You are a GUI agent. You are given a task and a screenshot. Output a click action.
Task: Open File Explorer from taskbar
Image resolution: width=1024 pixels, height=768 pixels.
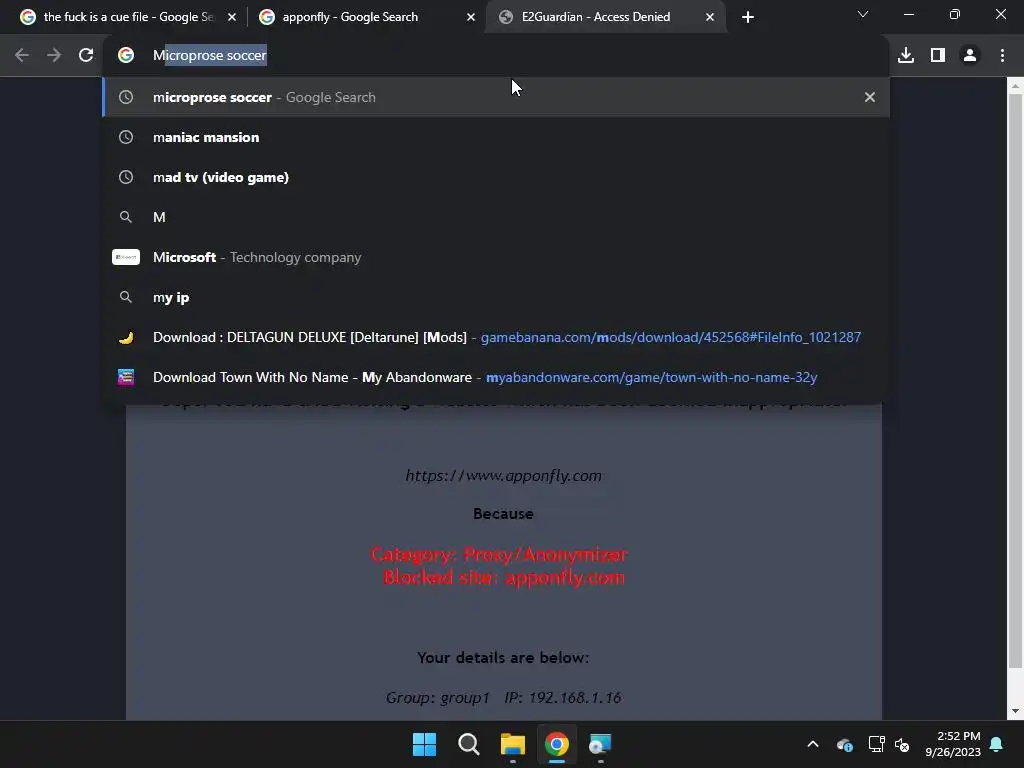[x=513, y=744]
